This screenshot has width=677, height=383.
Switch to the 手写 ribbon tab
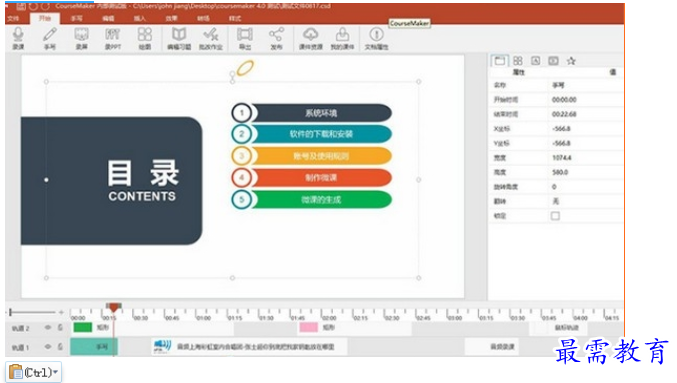[x=76, y=19]
